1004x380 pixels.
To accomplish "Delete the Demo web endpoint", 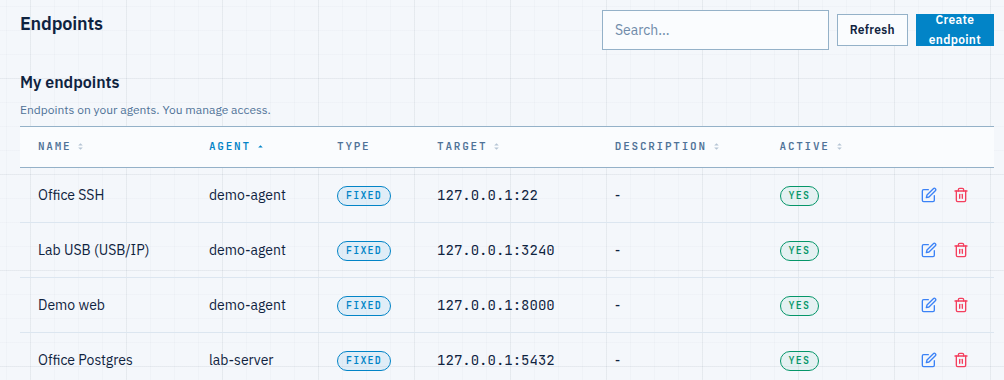I will coord(960,305).
